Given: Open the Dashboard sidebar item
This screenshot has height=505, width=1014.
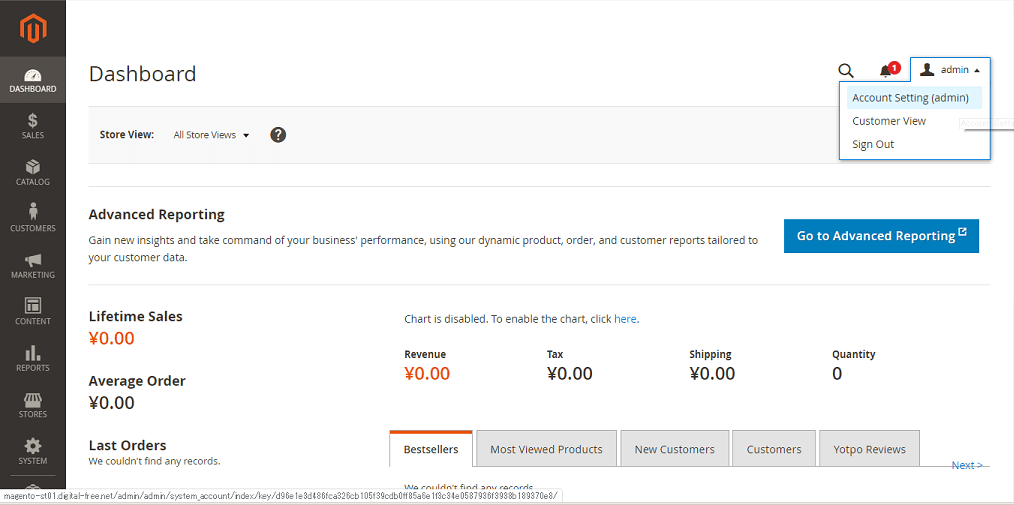Looking at the screenshot, I should pyautogui.click(x=32, y=80).
